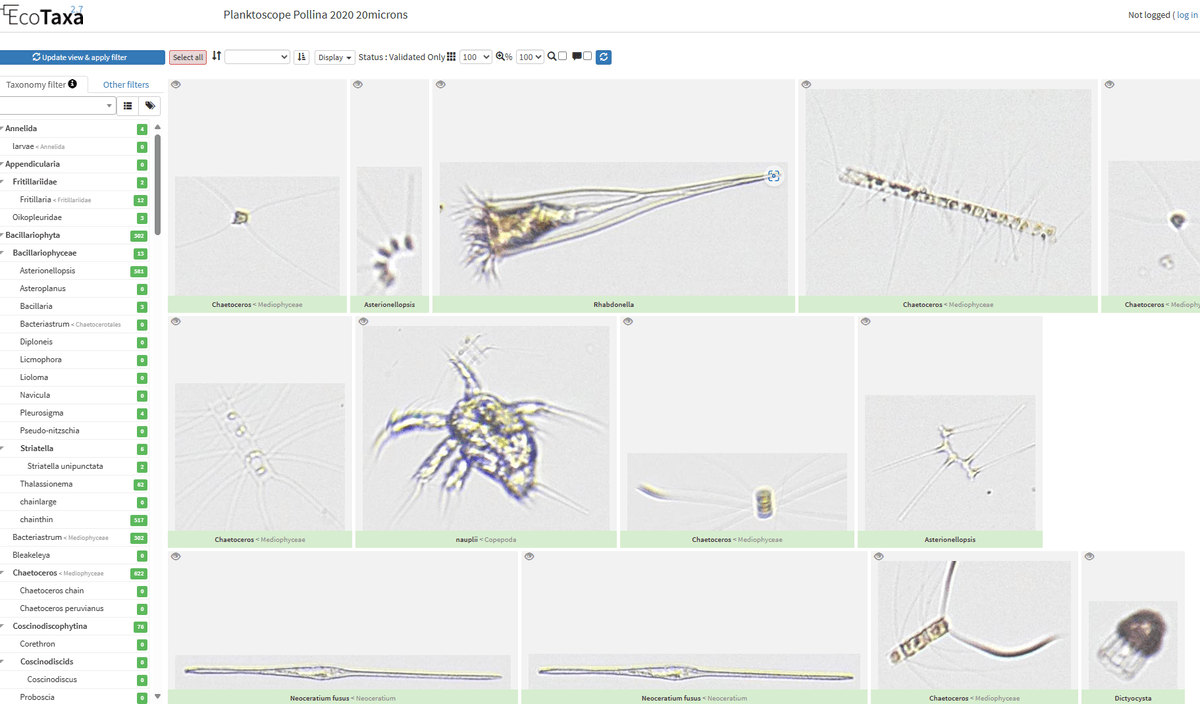Click the tags icon button in taxonomy filter
1200x704 pixels.
150,105
